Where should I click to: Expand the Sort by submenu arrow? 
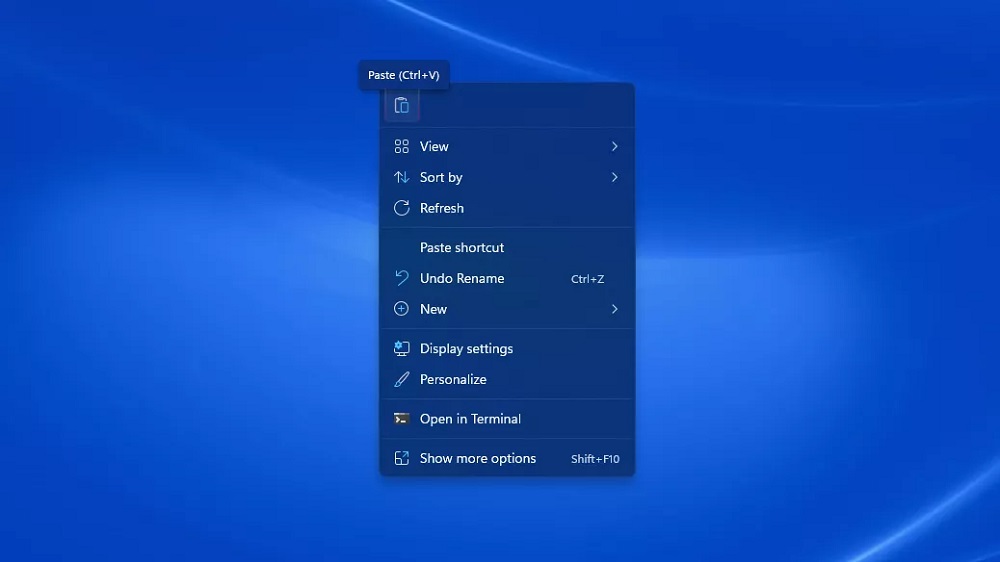(614, 178)
